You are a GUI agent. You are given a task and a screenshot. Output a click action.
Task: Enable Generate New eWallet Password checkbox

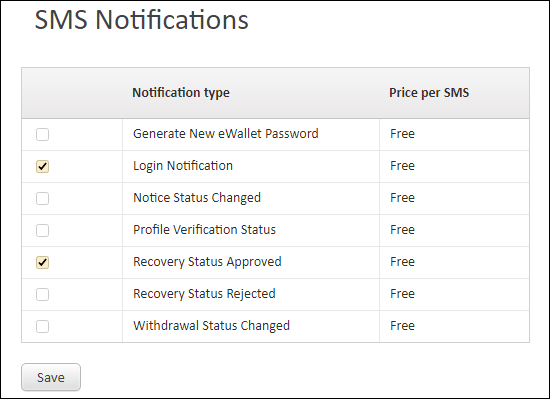coord(42,134)
